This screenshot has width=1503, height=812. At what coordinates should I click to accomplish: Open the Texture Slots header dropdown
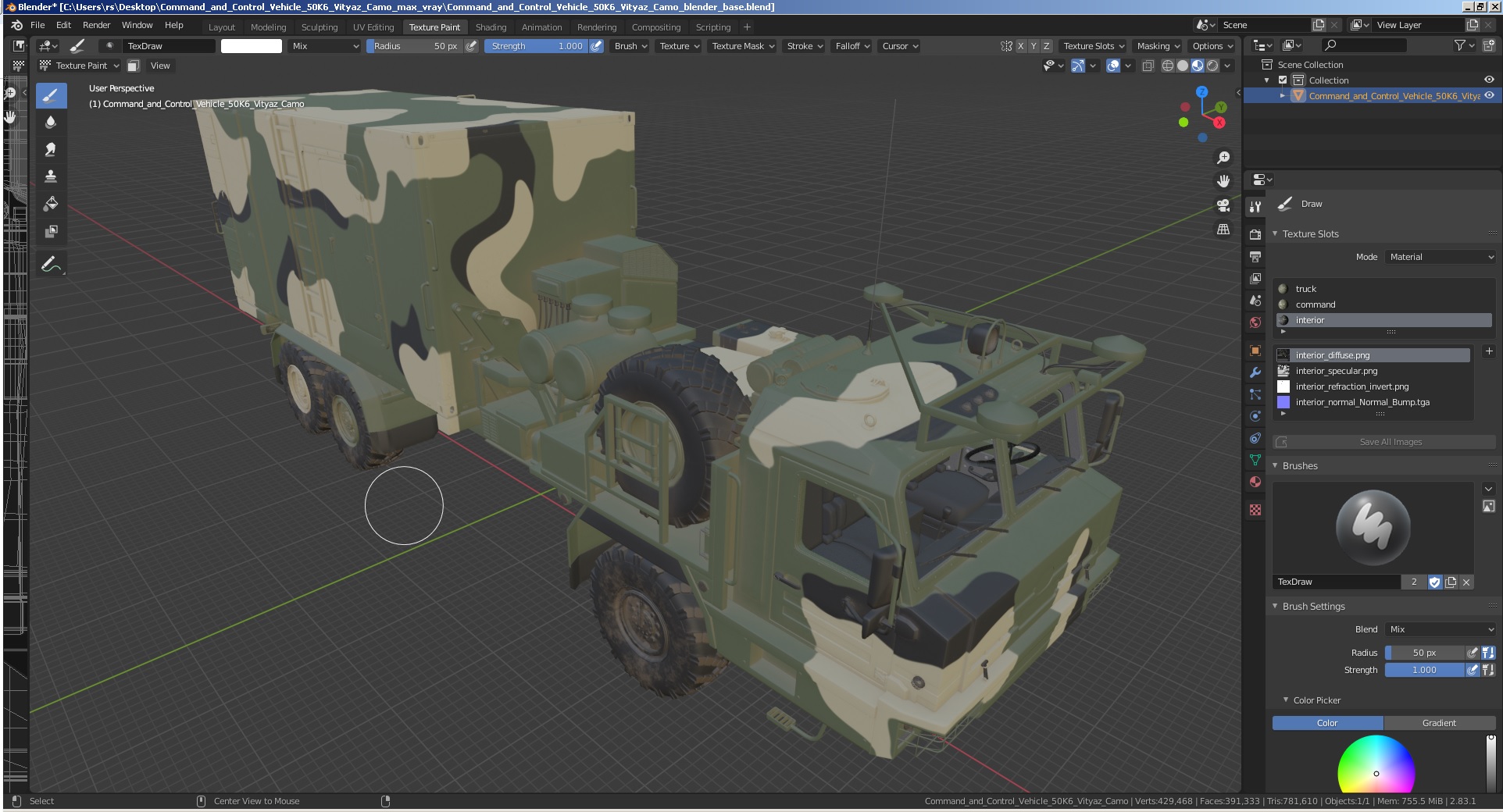pos(1094,46)
